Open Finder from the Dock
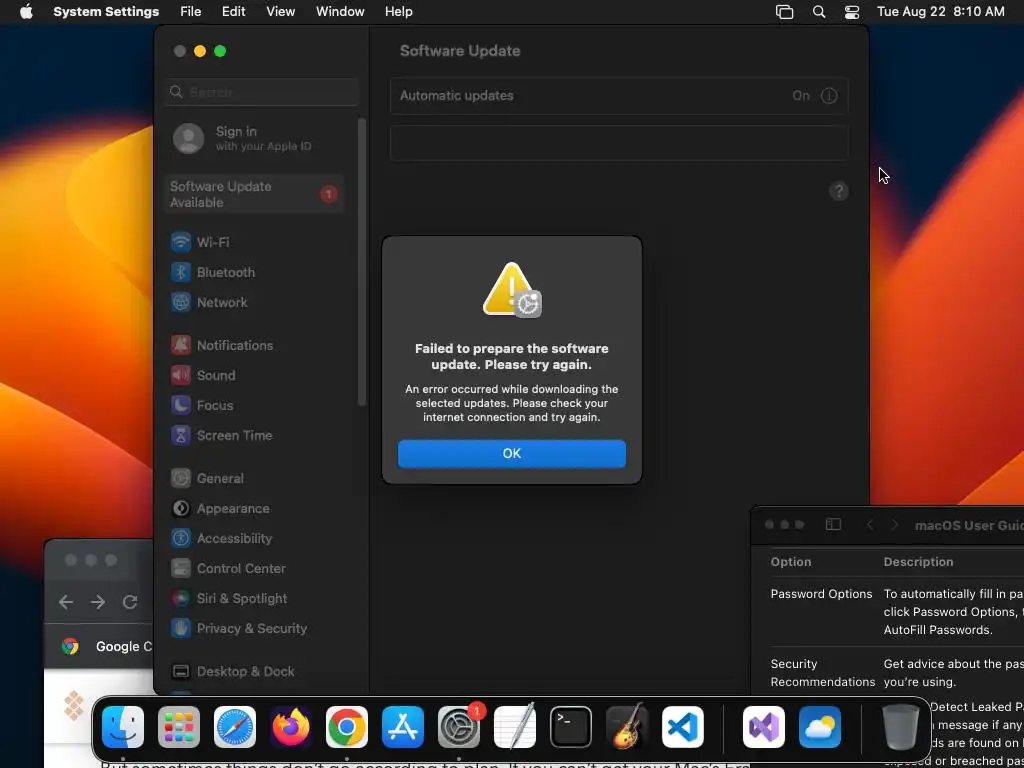The width and height of the screenshot is (1024, 768). coord(123,727)
